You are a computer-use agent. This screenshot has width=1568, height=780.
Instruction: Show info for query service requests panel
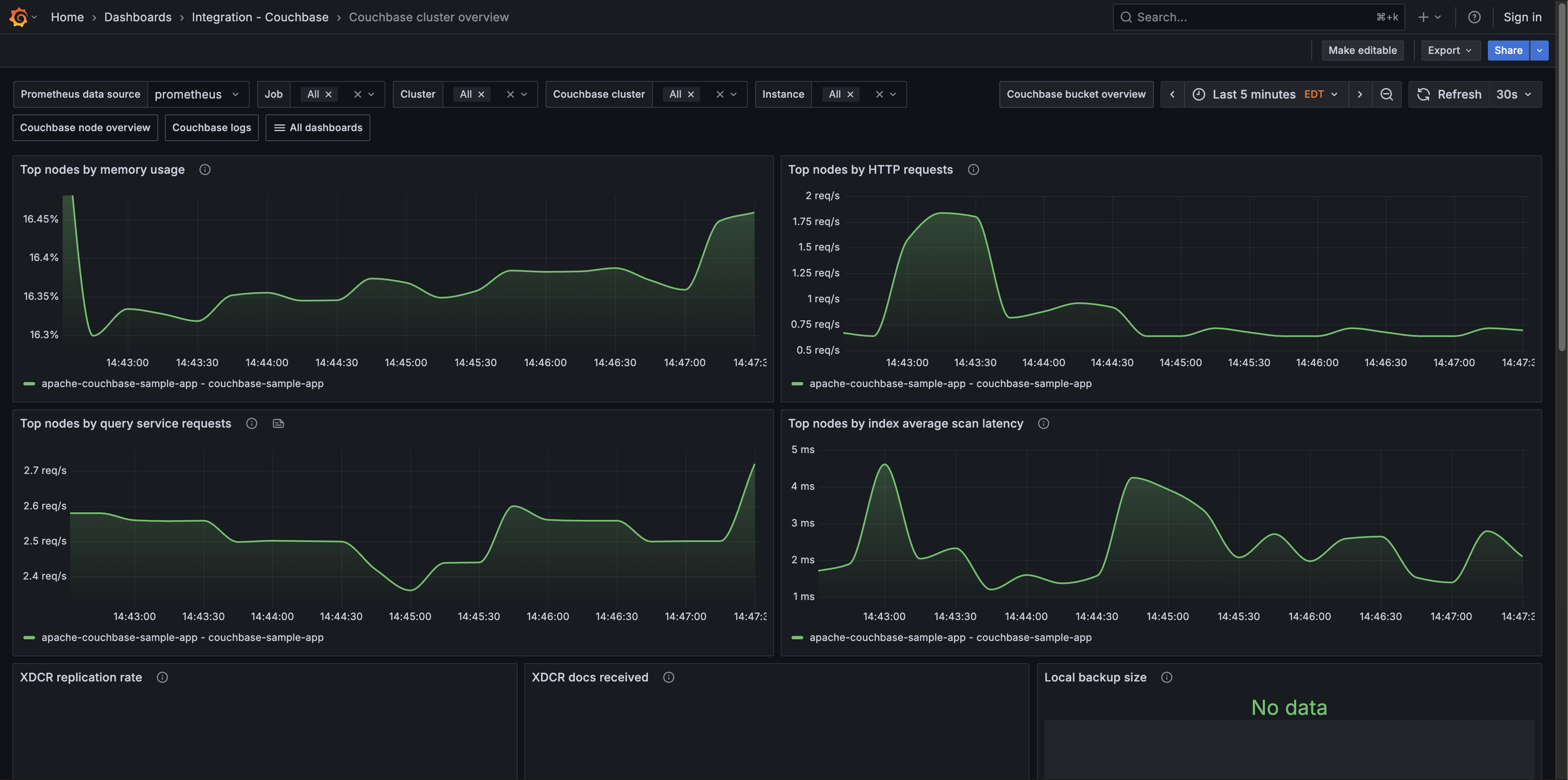pyautogui.click(x=251, y=424)
